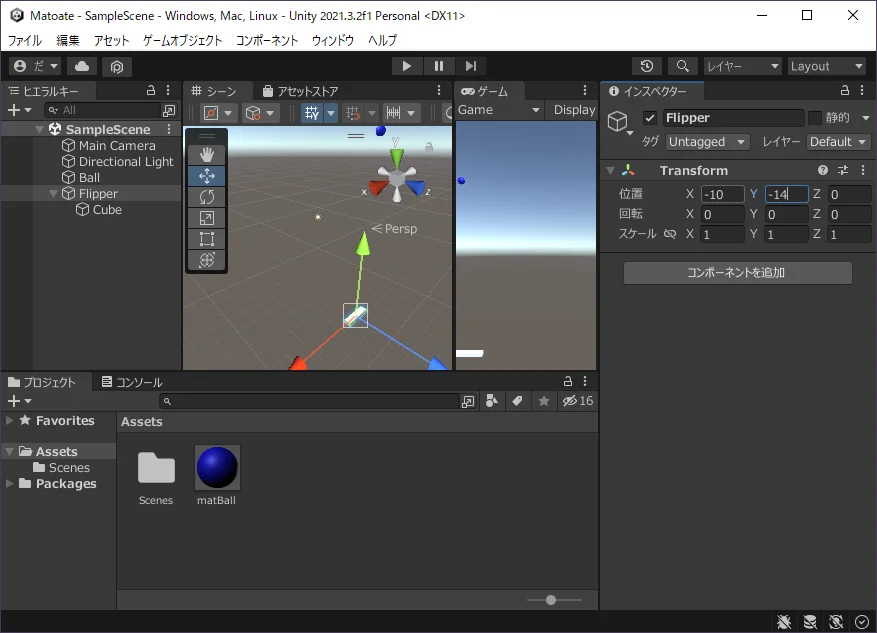Image resolution: width=877 pixels, height=633 pixels.
Task: Click the orientation gizmo cube in Scene view
Action: [x=397, y=178]
